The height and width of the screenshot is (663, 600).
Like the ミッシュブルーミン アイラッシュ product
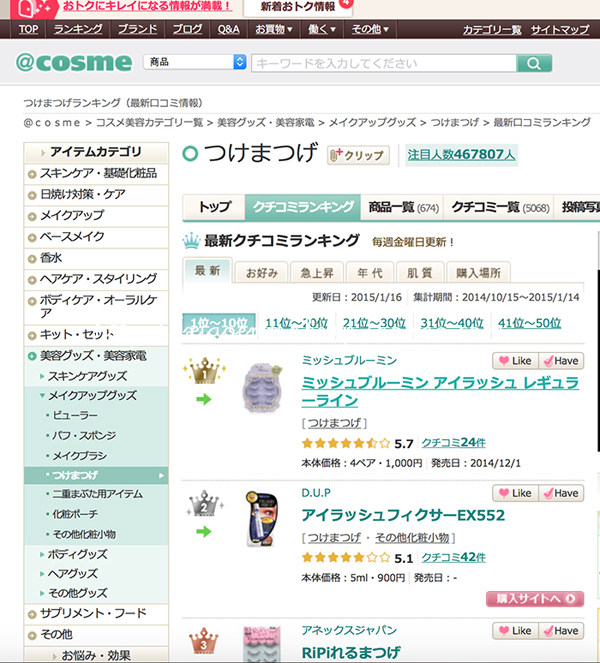pos(515,361)
